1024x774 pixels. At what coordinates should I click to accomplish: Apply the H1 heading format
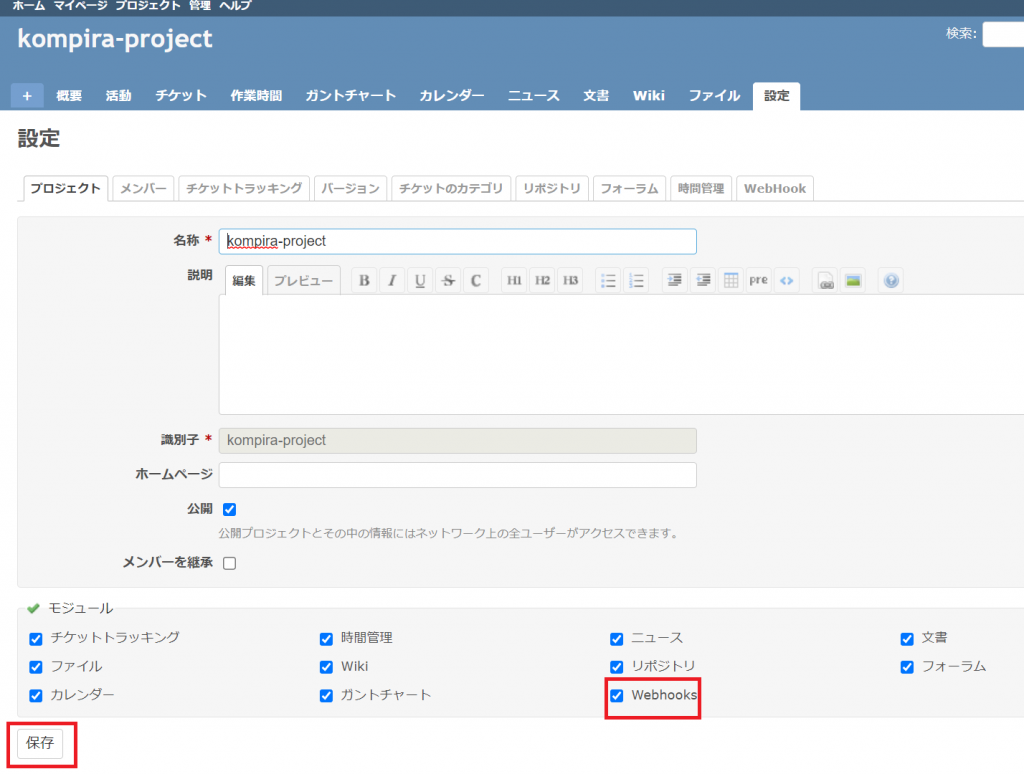[x=514, y=280]
